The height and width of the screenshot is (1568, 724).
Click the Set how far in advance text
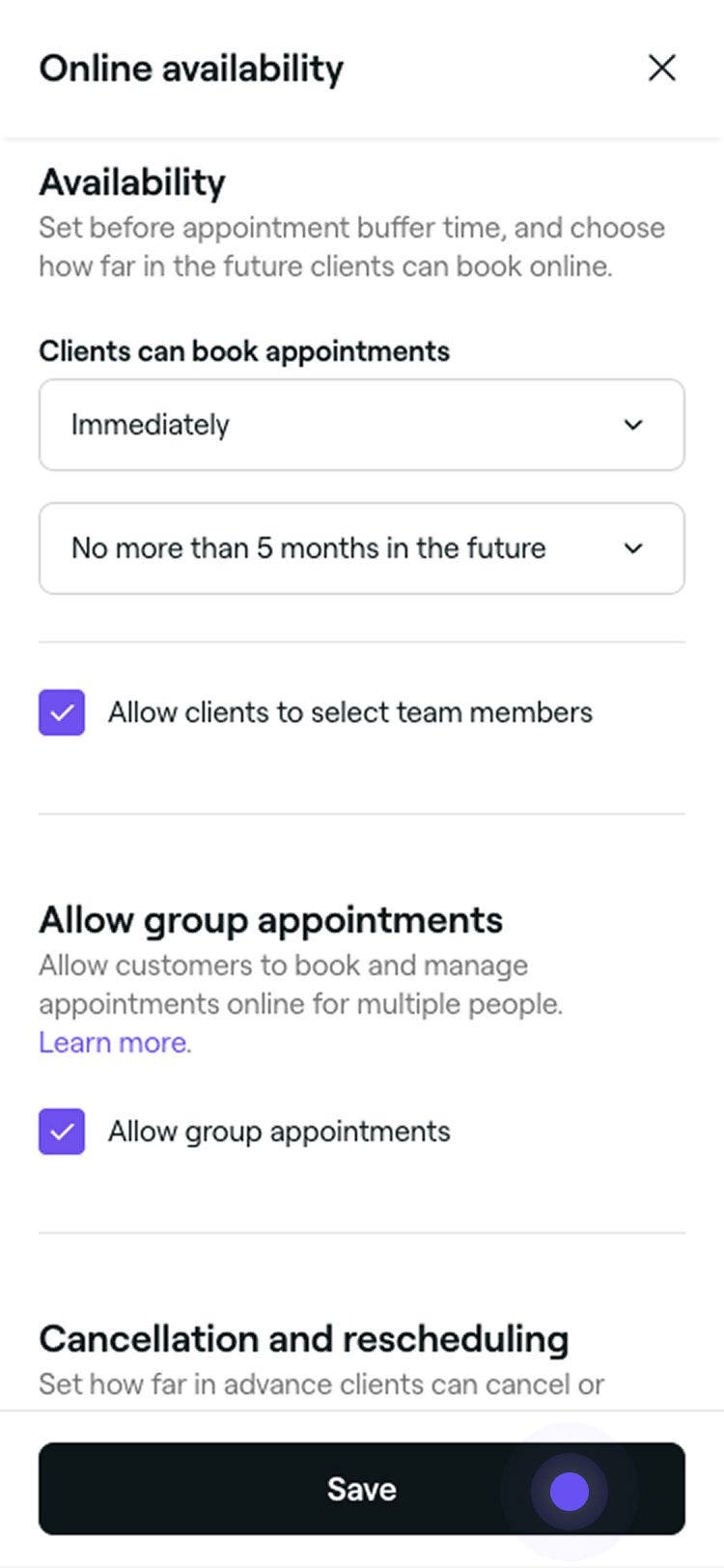pos(321,1385)
